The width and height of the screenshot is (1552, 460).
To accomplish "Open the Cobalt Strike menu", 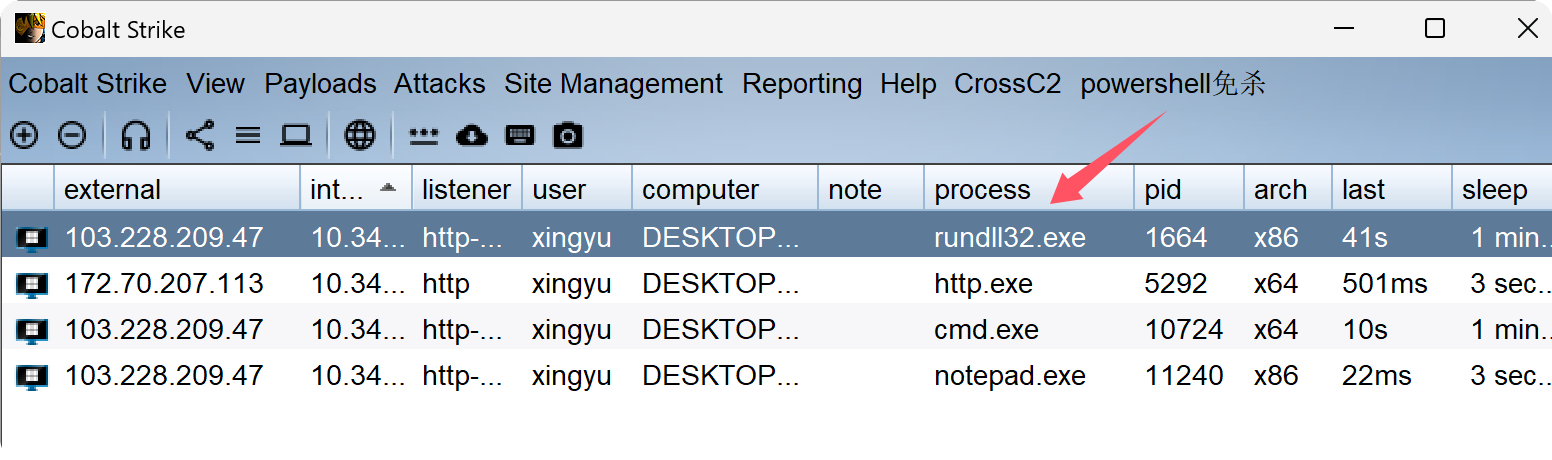I will click(88, 84).
